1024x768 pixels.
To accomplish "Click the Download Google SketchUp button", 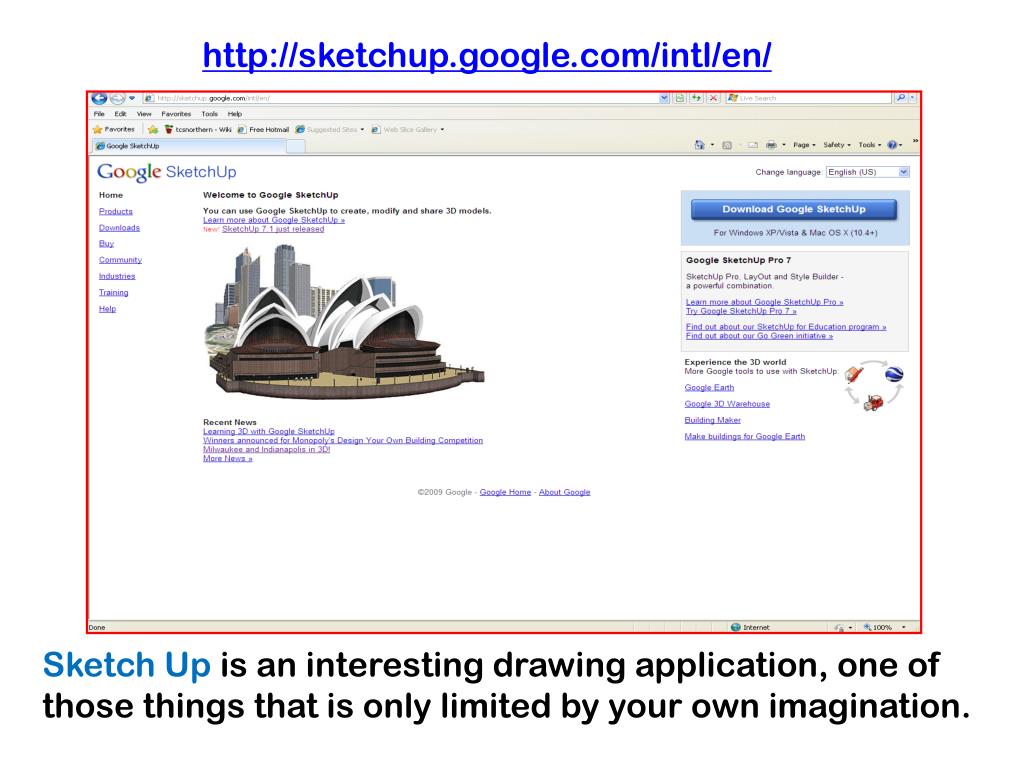I will point(793,210).
